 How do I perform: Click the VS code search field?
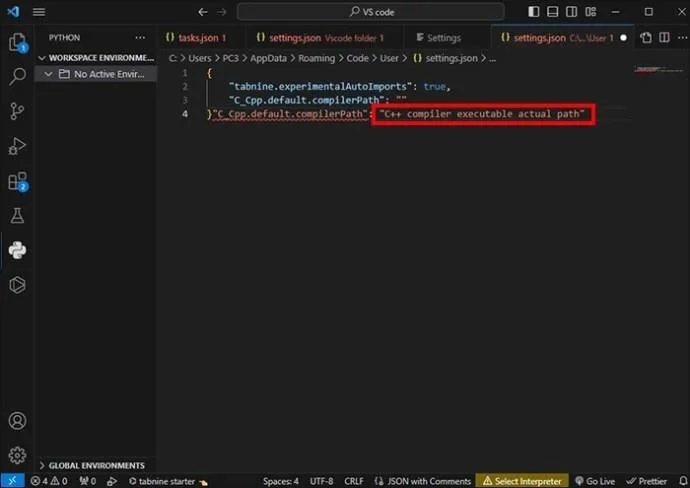coord(371,12)
